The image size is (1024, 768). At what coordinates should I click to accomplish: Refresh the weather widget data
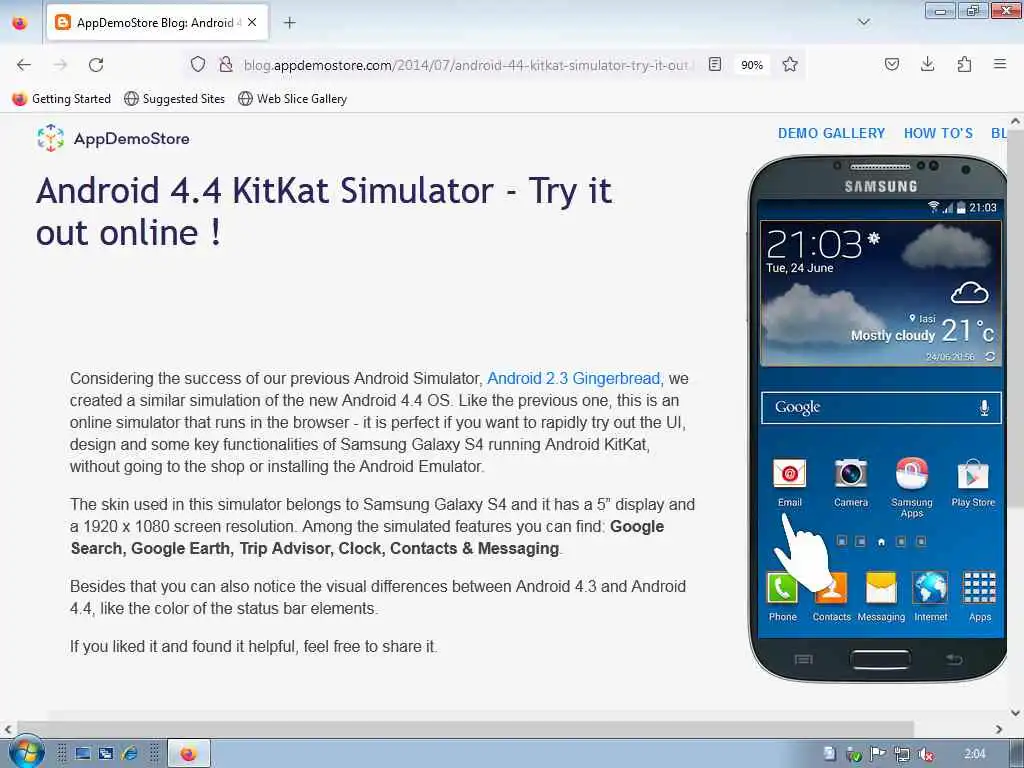click(x=990, y=357)
